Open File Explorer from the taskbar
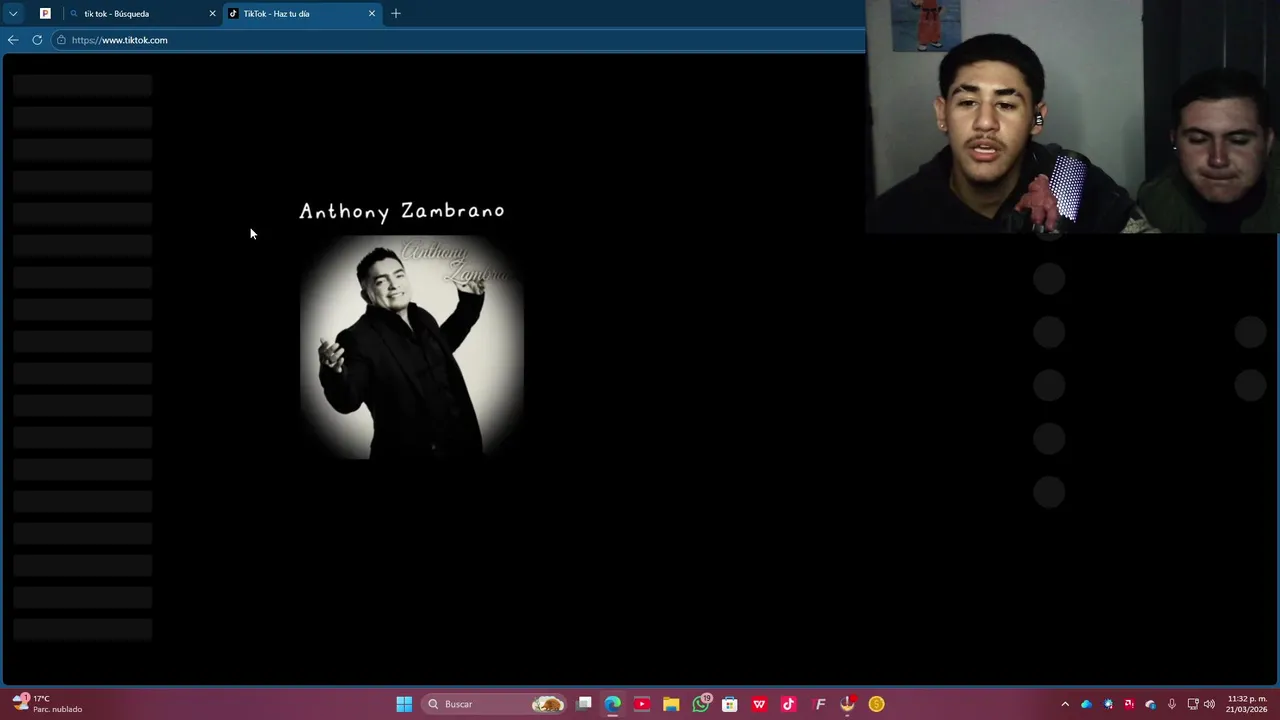This screenshot has height=720, width=1280. pos(671,704)
